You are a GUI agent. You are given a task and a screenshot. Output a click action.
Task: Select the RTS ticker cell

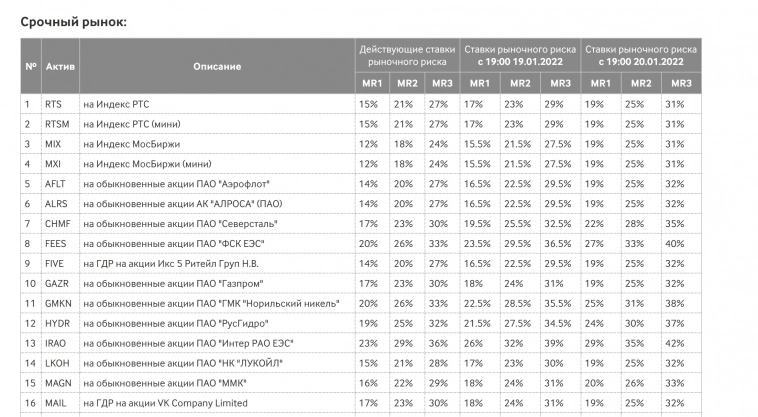tap(54, 104)
